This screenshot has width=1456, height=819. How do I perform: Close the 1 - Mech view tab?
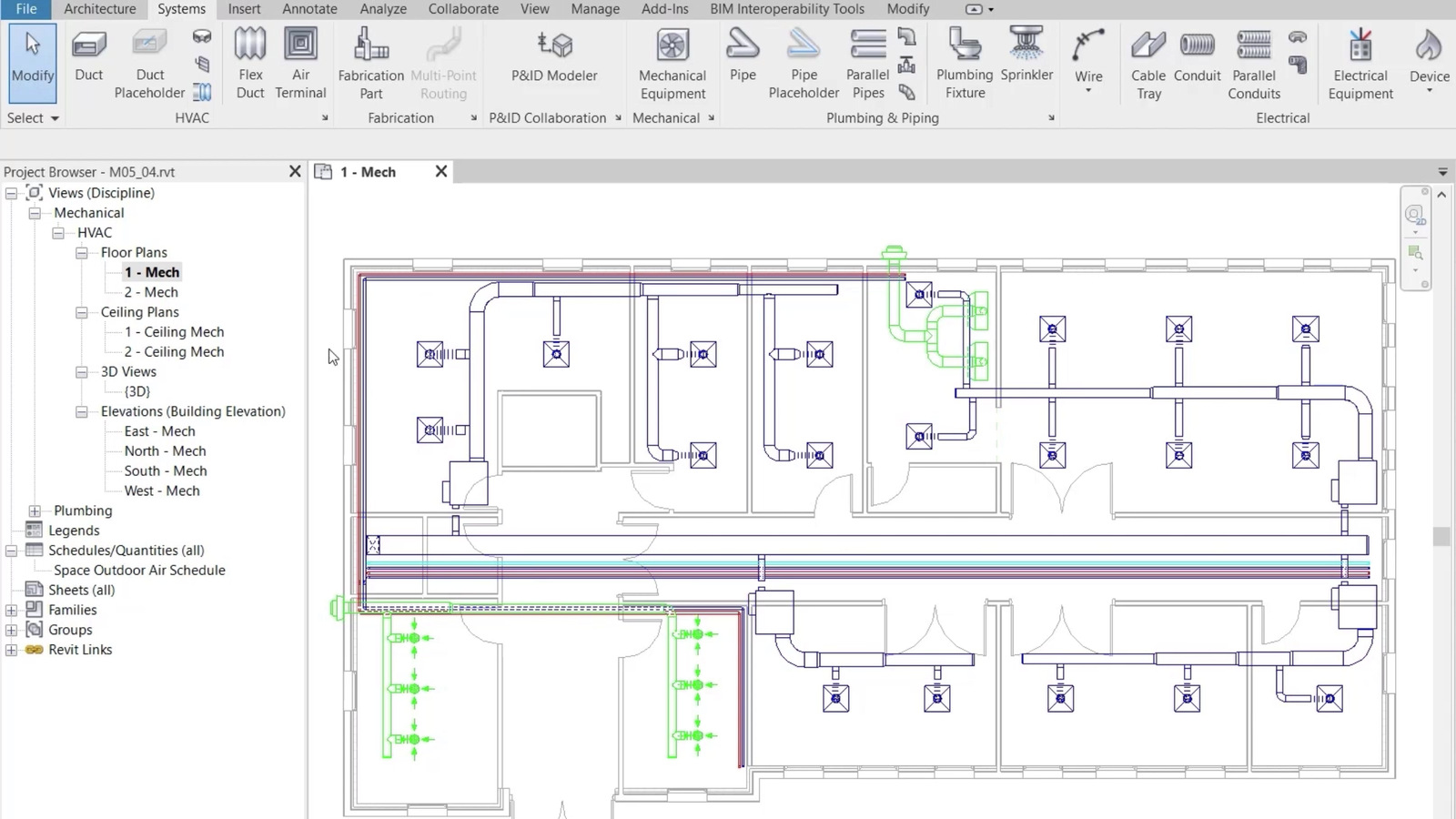click(441, 171)
